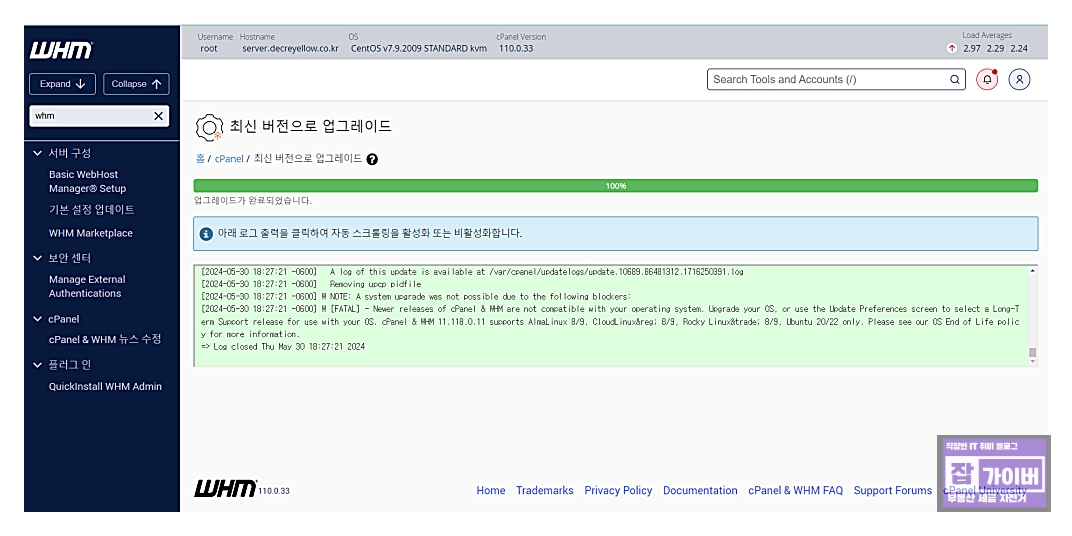Open cPanel & WHM 뉴스 수정

105,339
